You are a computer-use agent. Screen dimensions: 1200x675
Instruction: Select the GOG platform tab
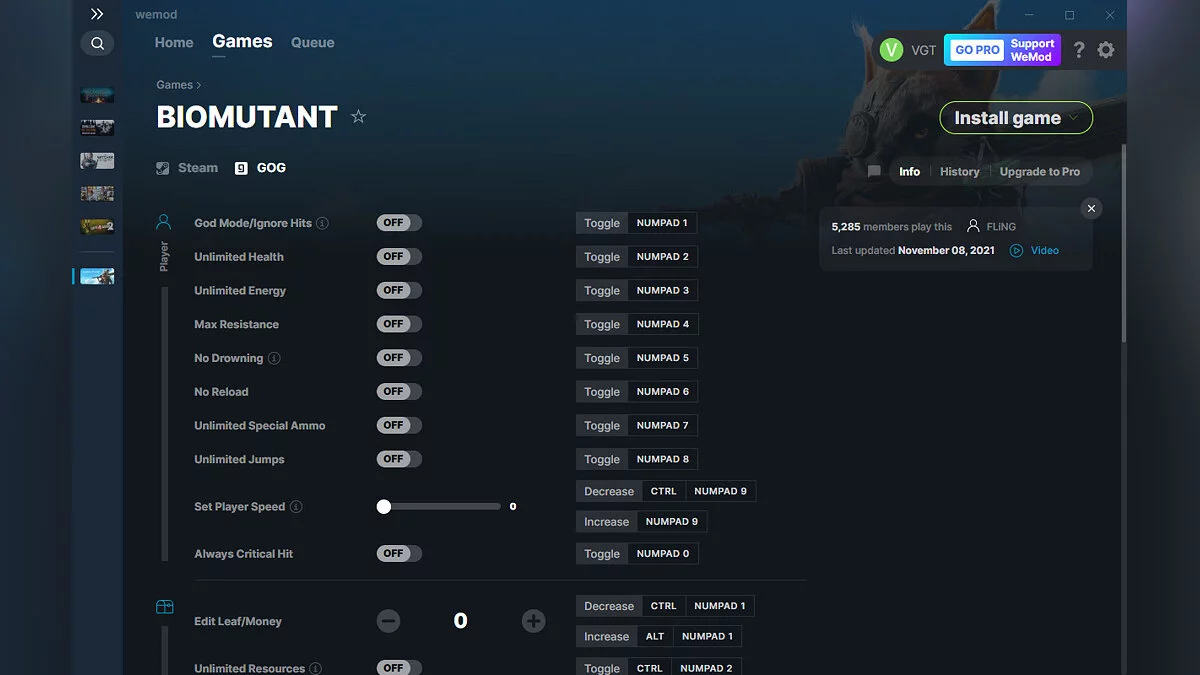click(260, 168)
